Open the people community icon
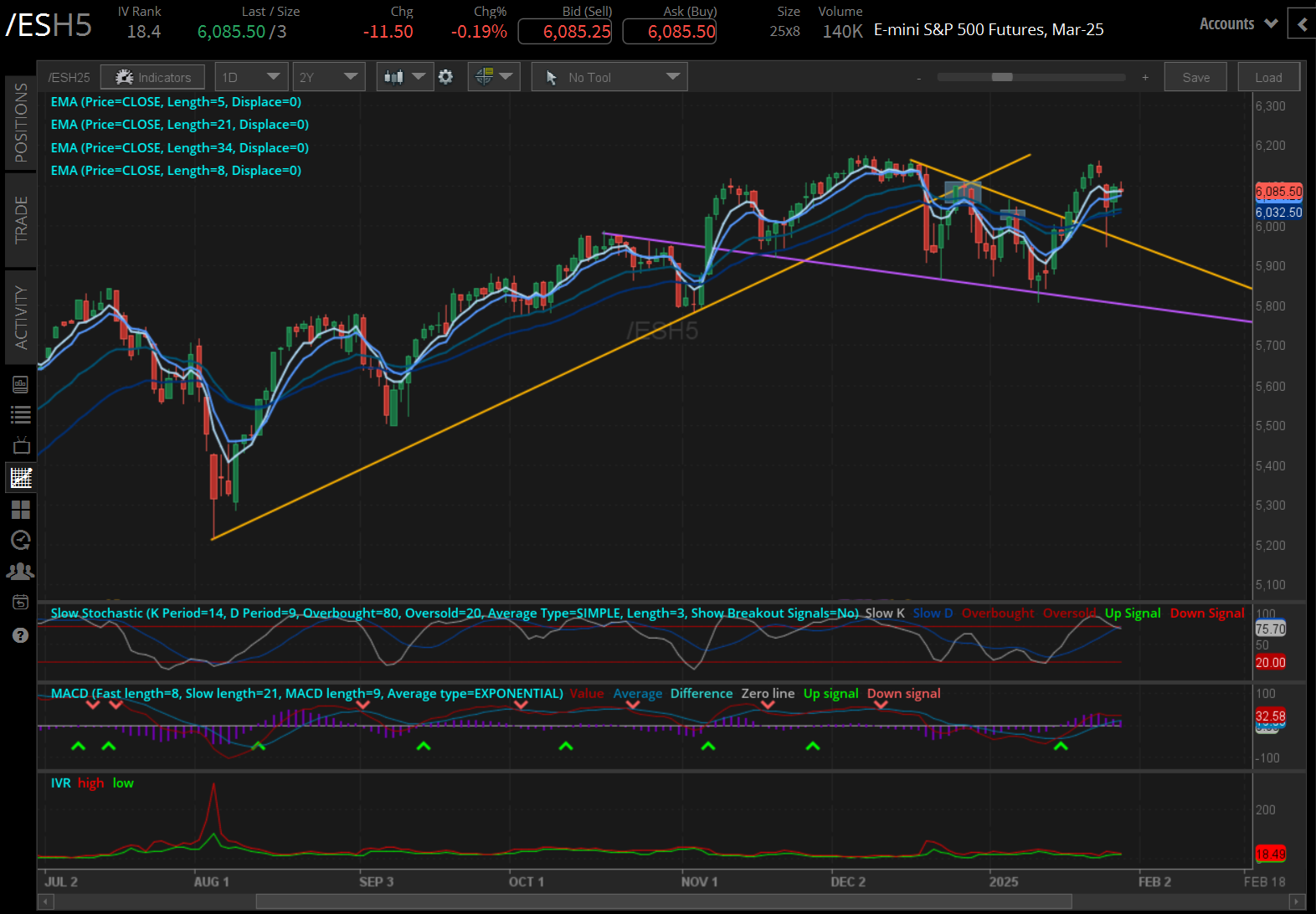The width and height of the screenshot is (1316, 914). point(21,571)
